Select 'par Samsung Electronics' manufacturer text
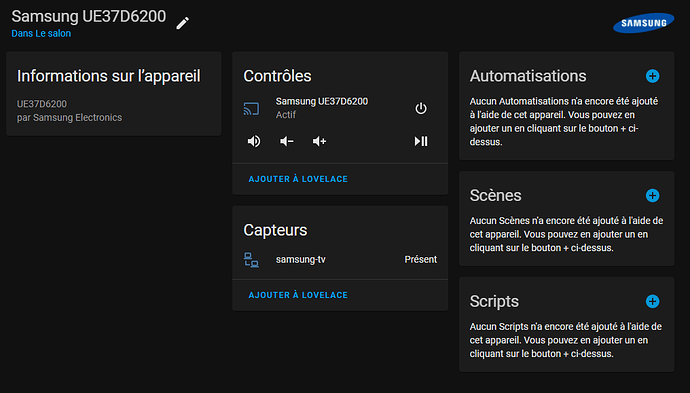 click(70, 118)
